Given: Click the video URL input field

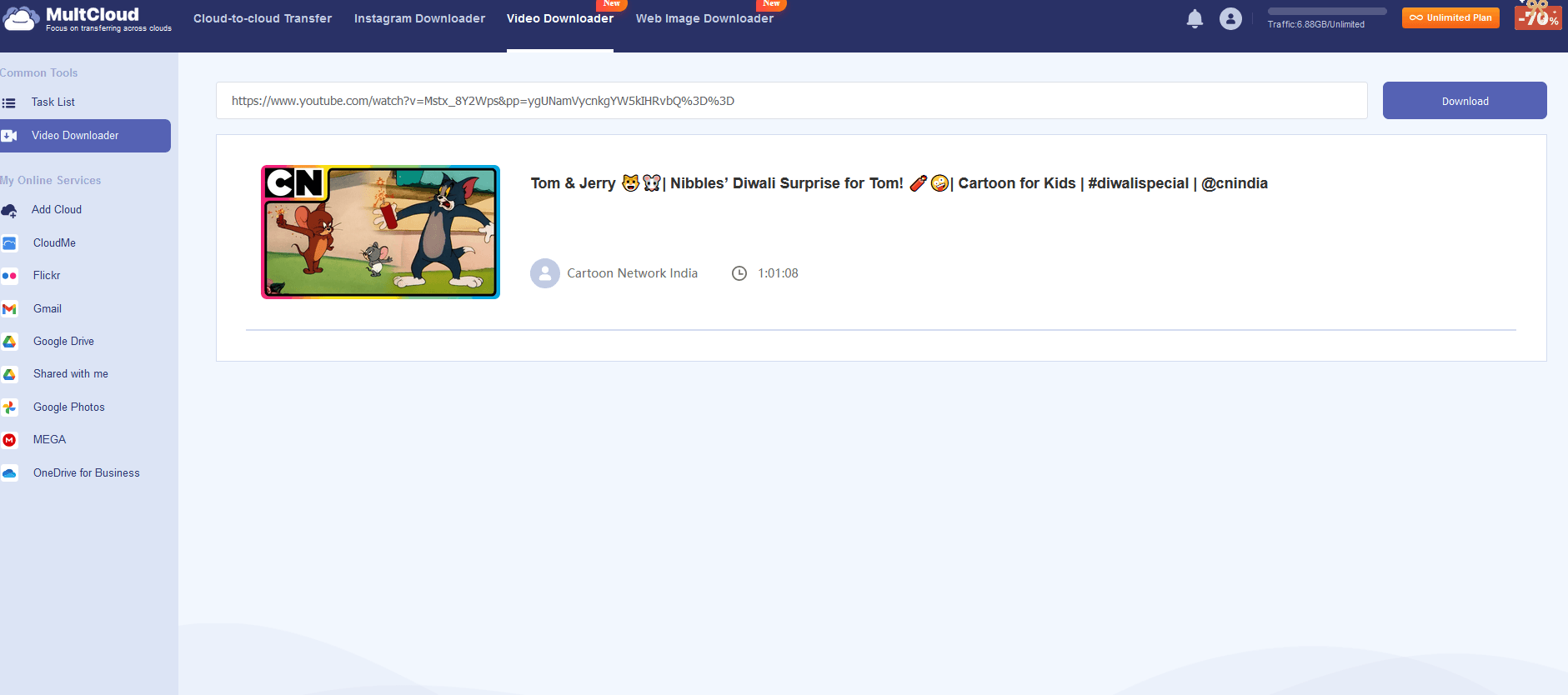Looking at the screenshot, I should [x=792, y=101].
